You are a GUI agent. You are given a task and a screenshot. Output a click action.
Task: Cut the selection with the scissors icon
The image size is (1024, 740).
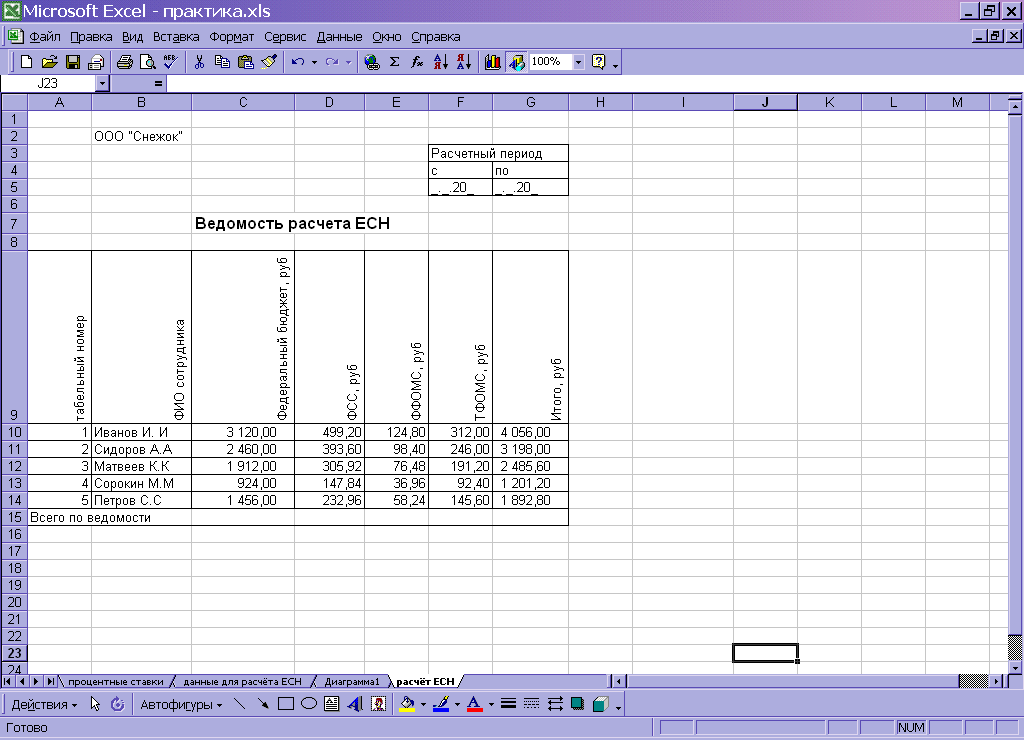(199, 62)
